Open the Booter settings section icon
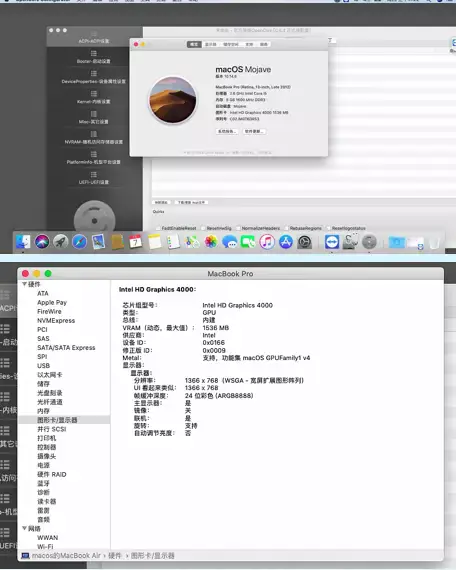 tap(94, 54)
